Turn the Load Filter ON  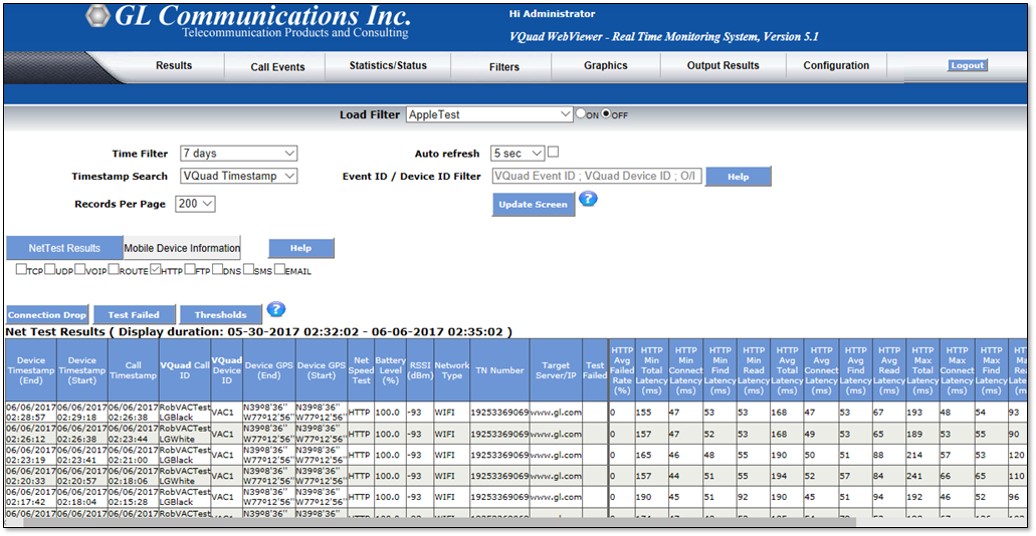click(581, 114)
